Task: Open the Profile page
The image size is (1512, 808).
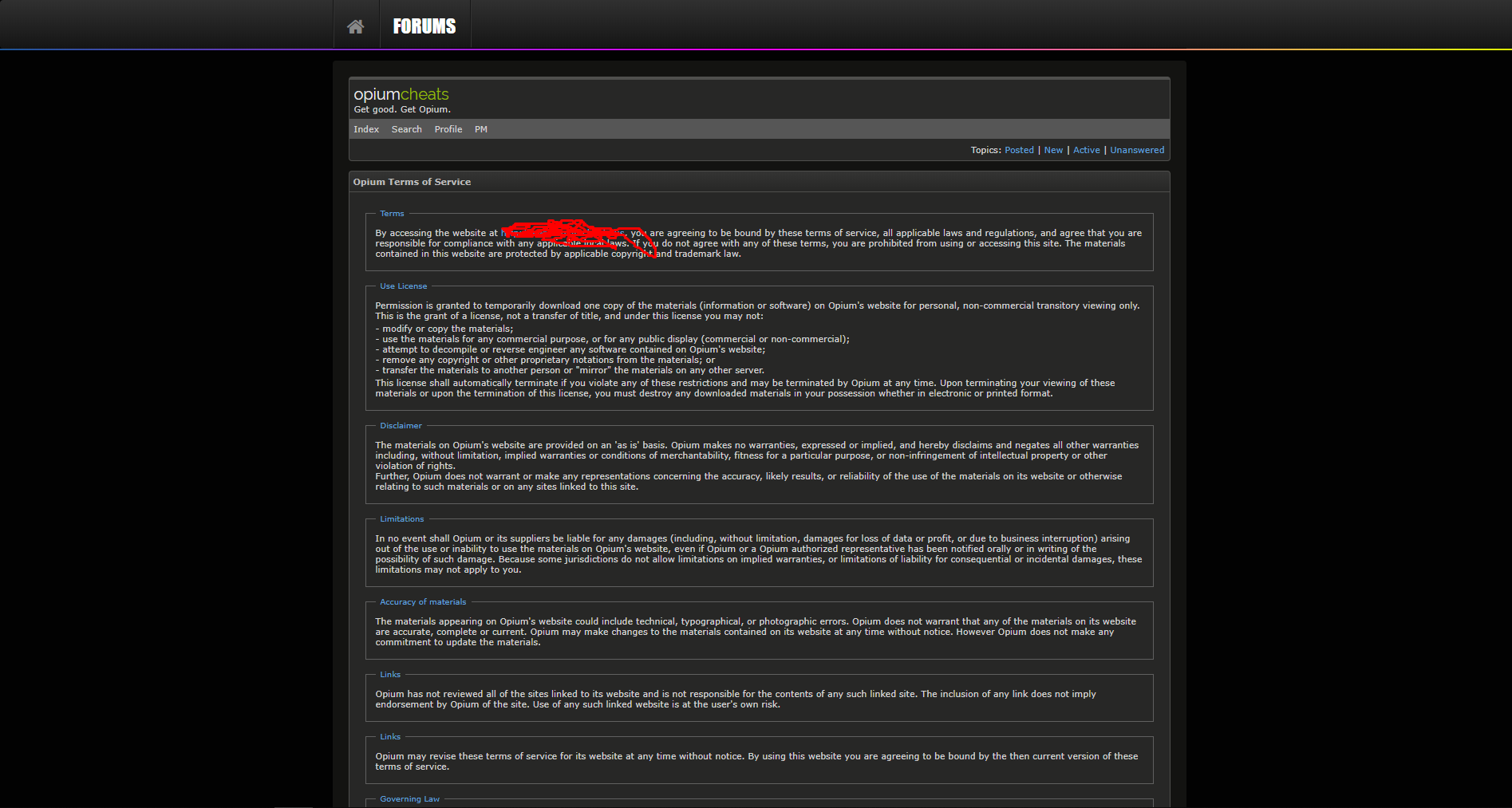Action: [448, 129]
